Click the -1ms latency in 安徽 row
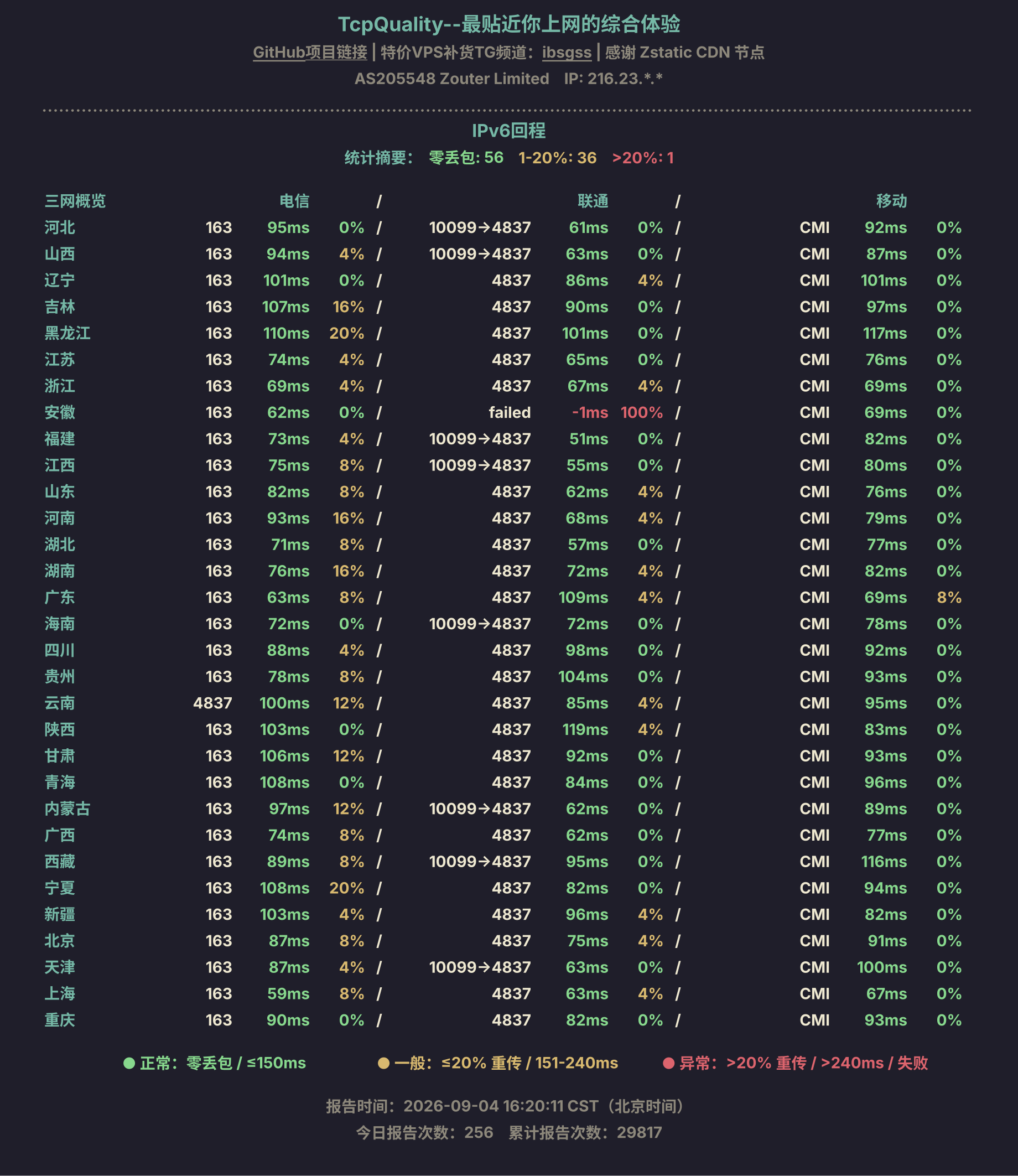1018x1176 pixels. point(590,412)
